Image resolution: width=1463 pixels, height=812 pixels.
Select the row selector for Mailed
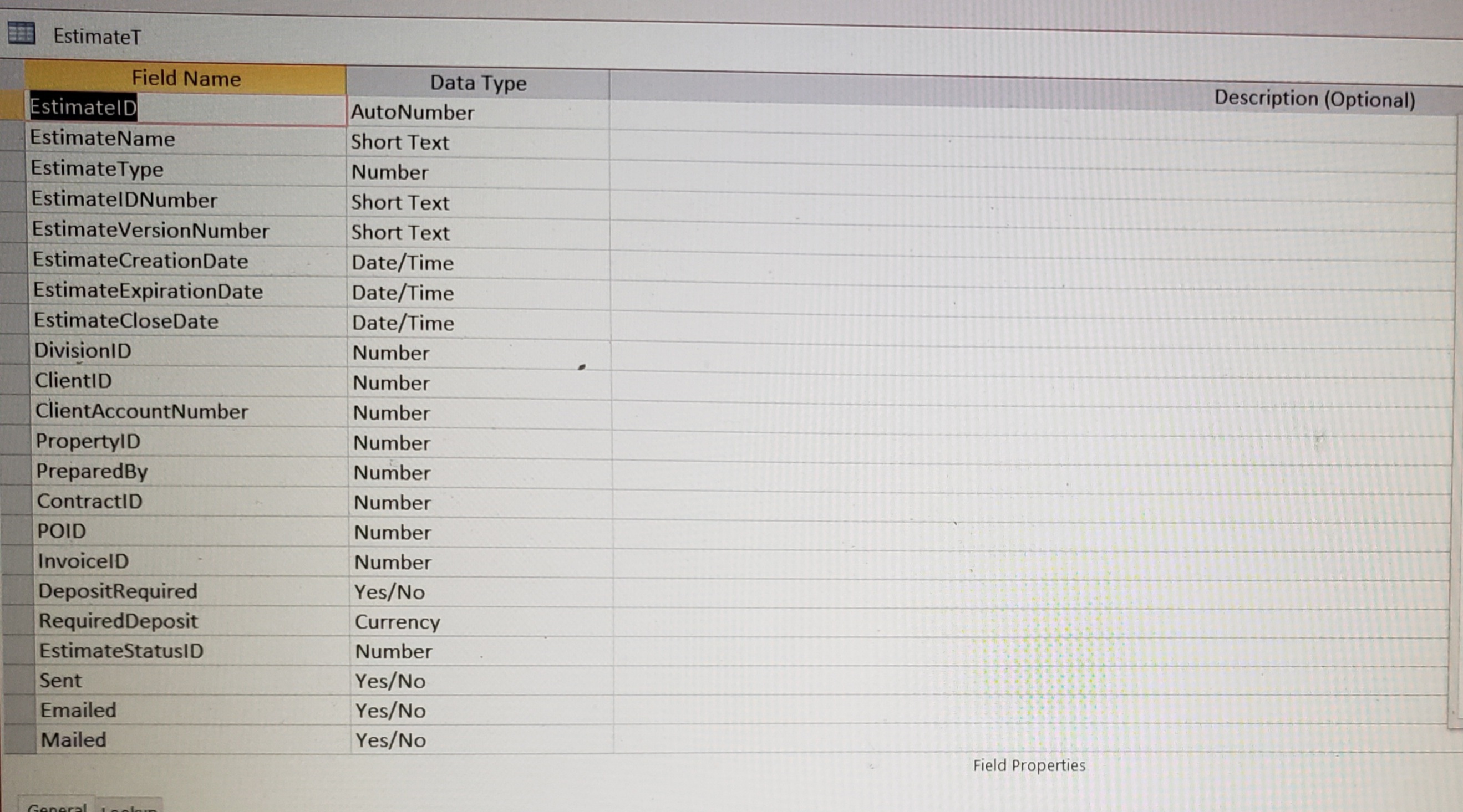(21, 739)
